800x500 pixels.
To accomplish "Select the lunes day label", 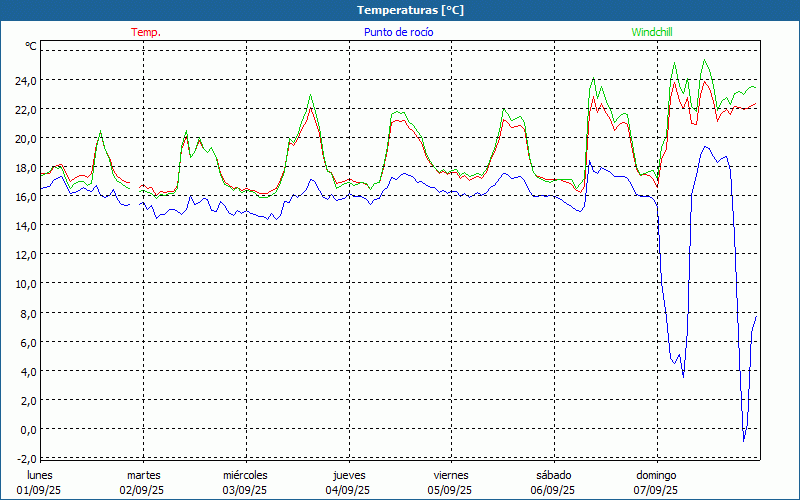I will coord(40,475).
